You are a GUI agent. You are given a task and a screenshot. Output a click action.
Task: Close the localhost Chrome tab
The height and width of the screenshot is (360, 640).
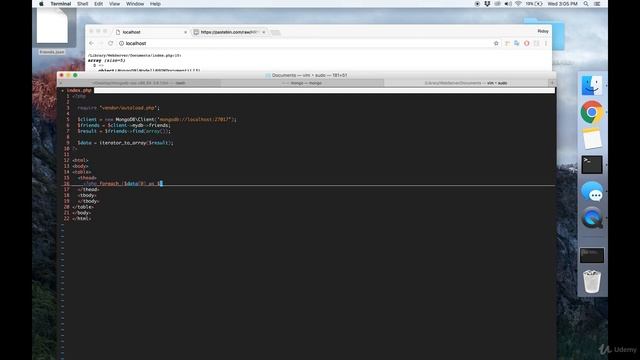tap(185, 32)
